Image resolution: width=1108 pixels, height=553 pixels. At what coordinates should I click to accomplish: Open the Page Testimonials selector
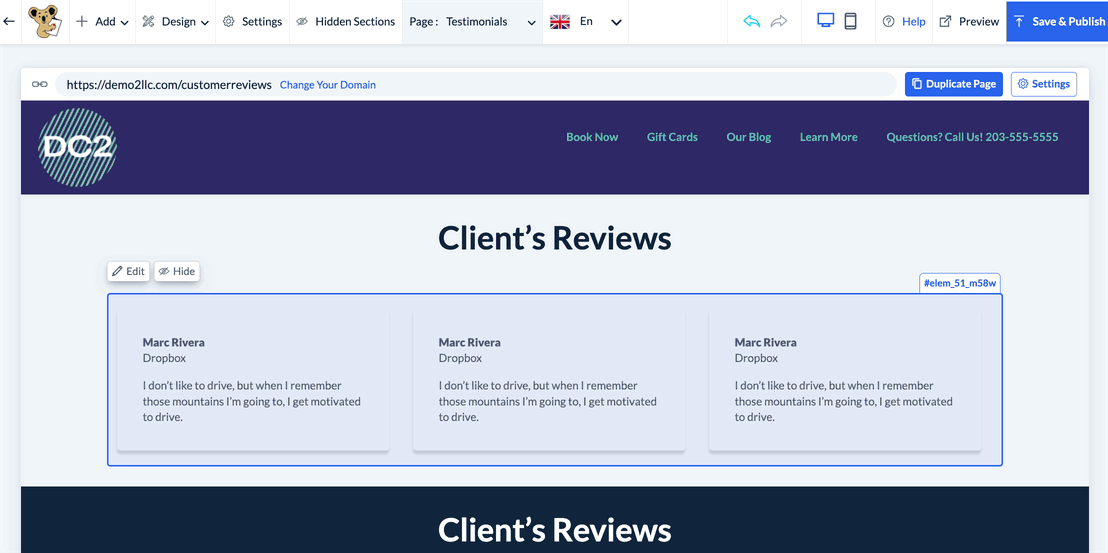[x=472, y=21]
